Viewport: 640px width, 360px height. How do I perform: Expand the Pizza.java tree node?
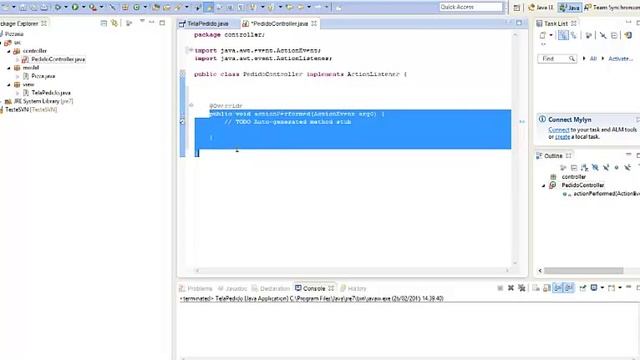tap(17, 76)
